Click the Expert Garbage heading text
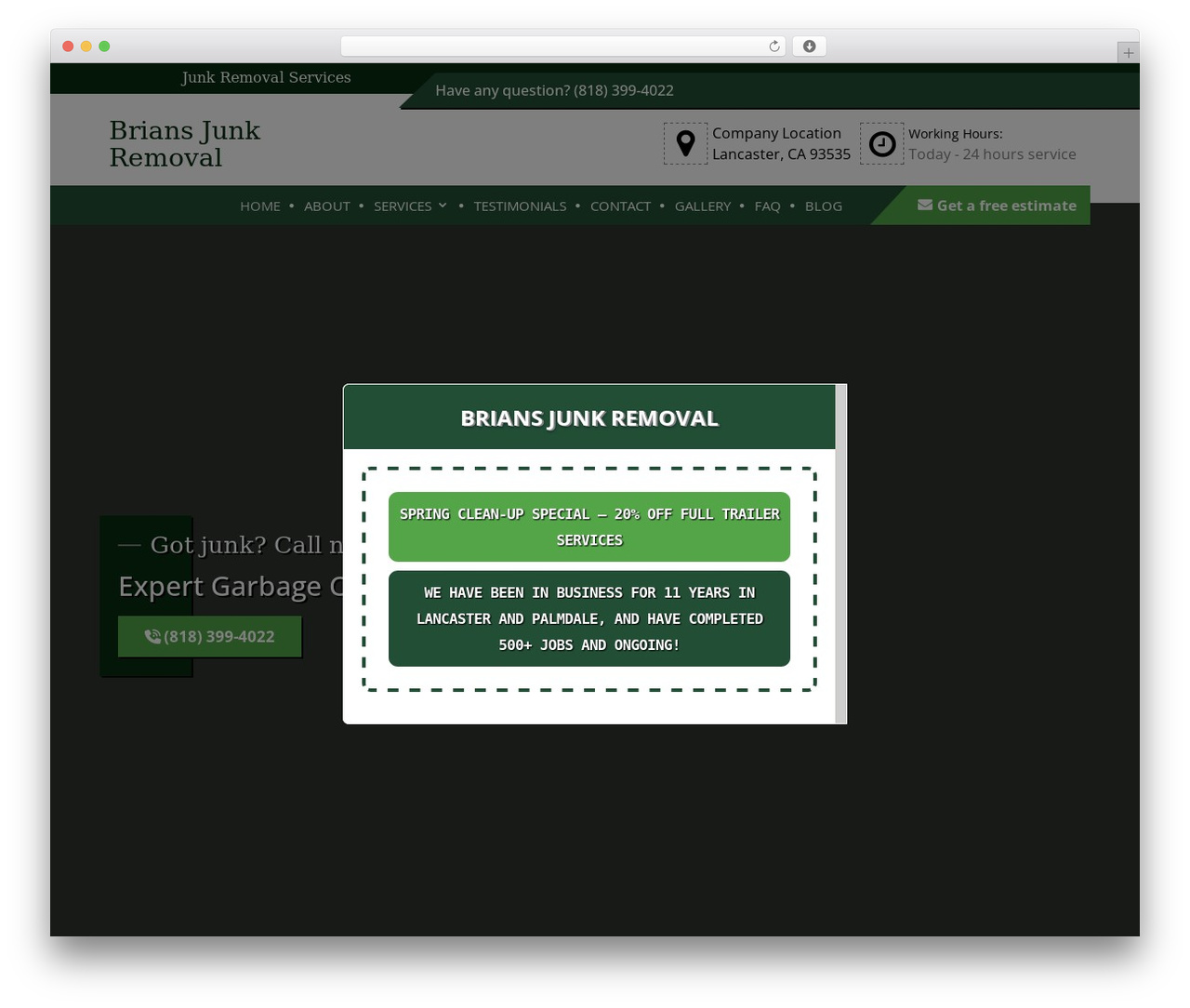The width and height of the screenshot is (1190, 1008). 231,587
